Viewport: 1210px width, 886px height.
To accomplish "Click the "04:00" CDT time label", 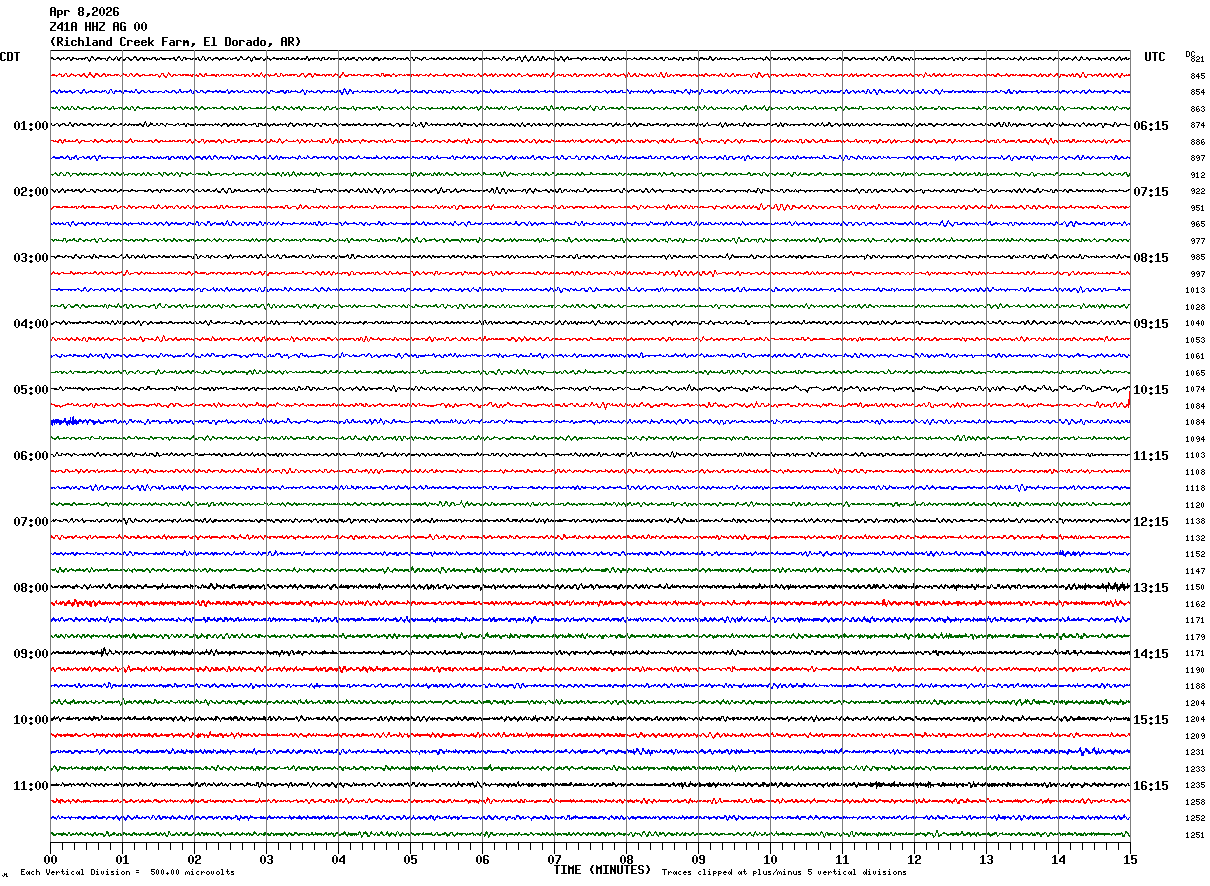I will 31,324.
